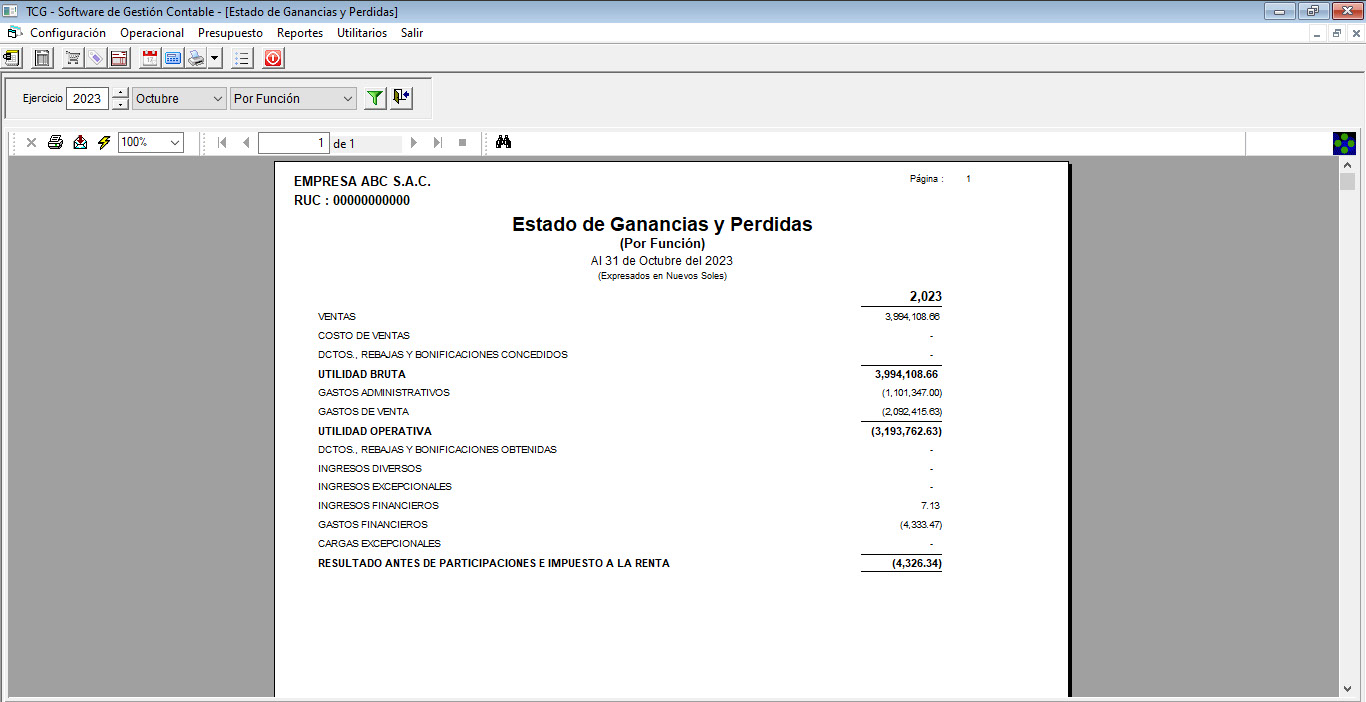The width and height of the screenshot is (1366, 702).
Task: Click the export report envelope icon
Action: point(80,143)
